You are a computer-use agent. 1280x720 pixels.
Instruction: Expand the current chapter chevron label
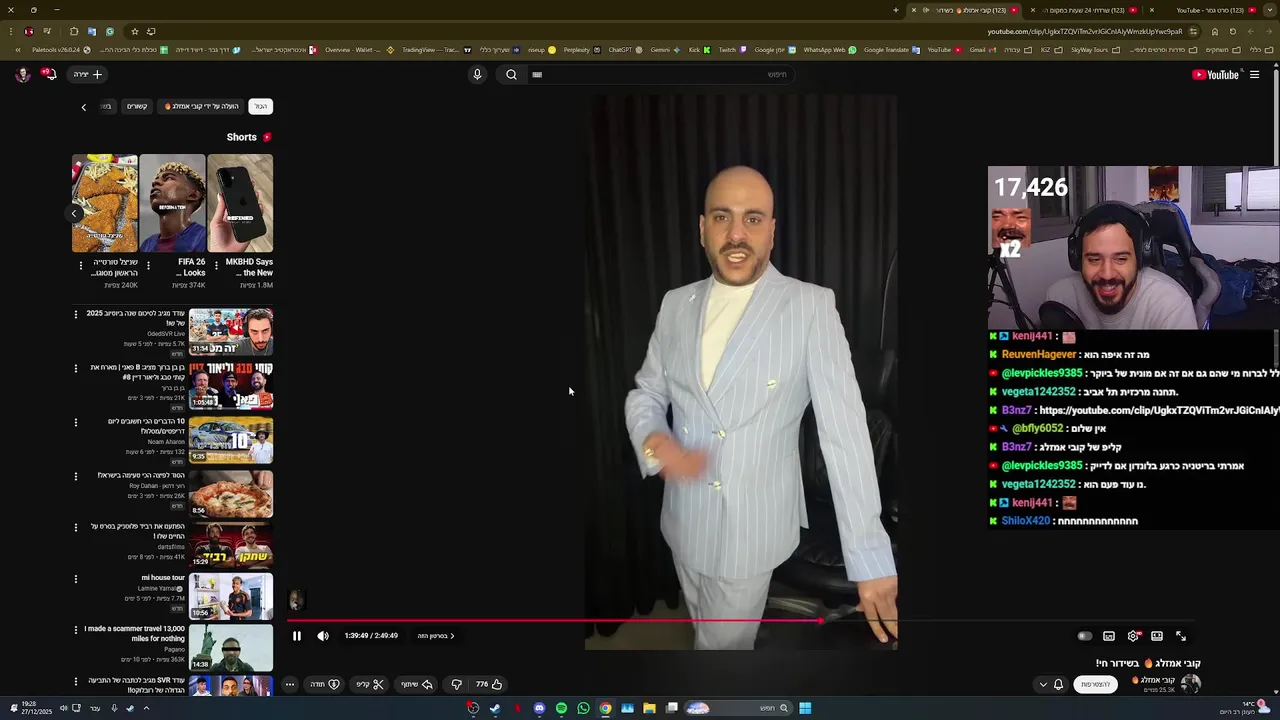436,636
